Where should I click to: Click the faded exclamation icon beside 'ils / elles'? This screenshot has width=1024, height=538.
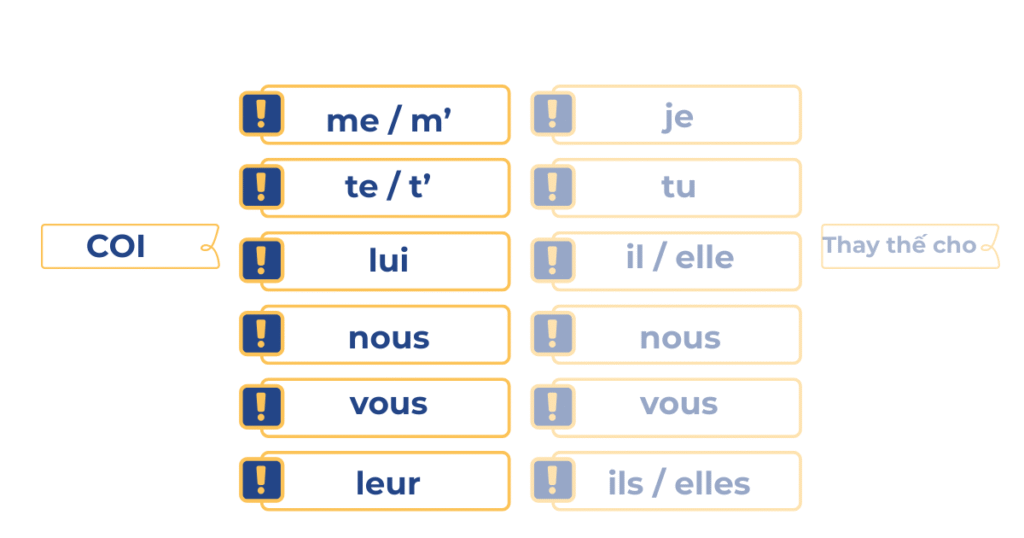pyautogui.click(x=553, y=480)
